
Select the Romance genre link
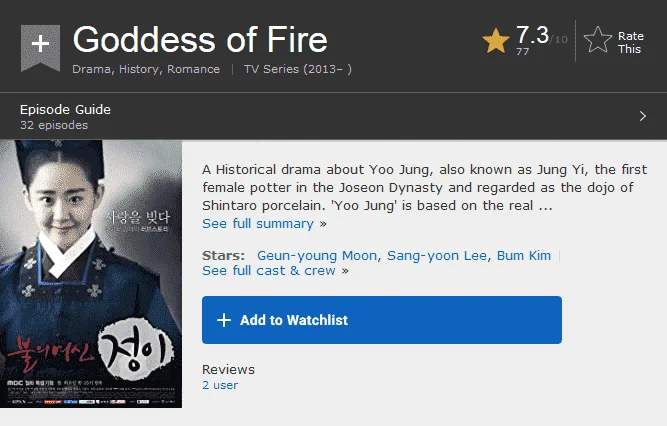coord(193,69)
